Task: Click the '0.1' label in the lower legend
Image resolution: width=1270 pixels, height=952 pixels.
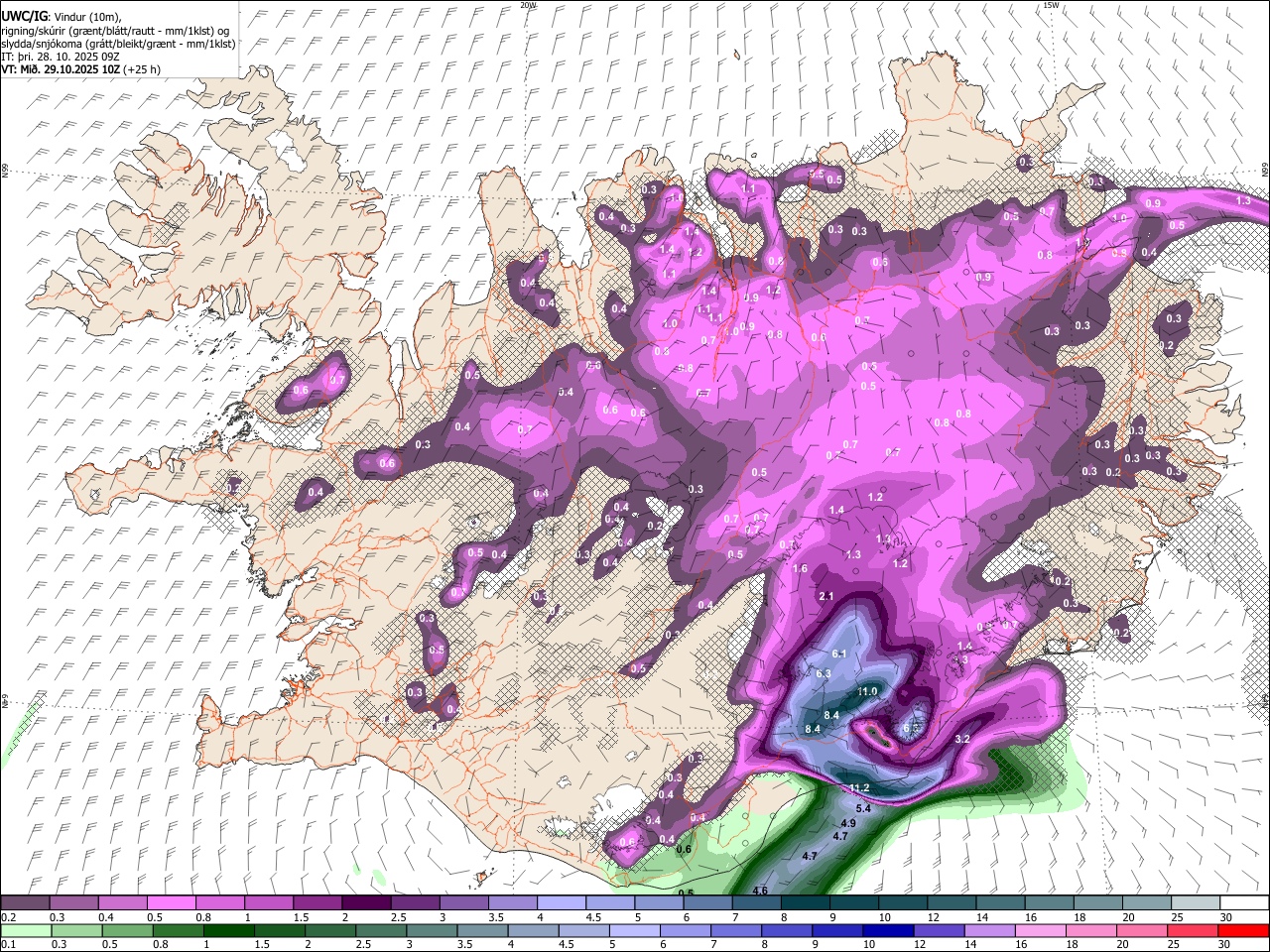Action: 7,944
